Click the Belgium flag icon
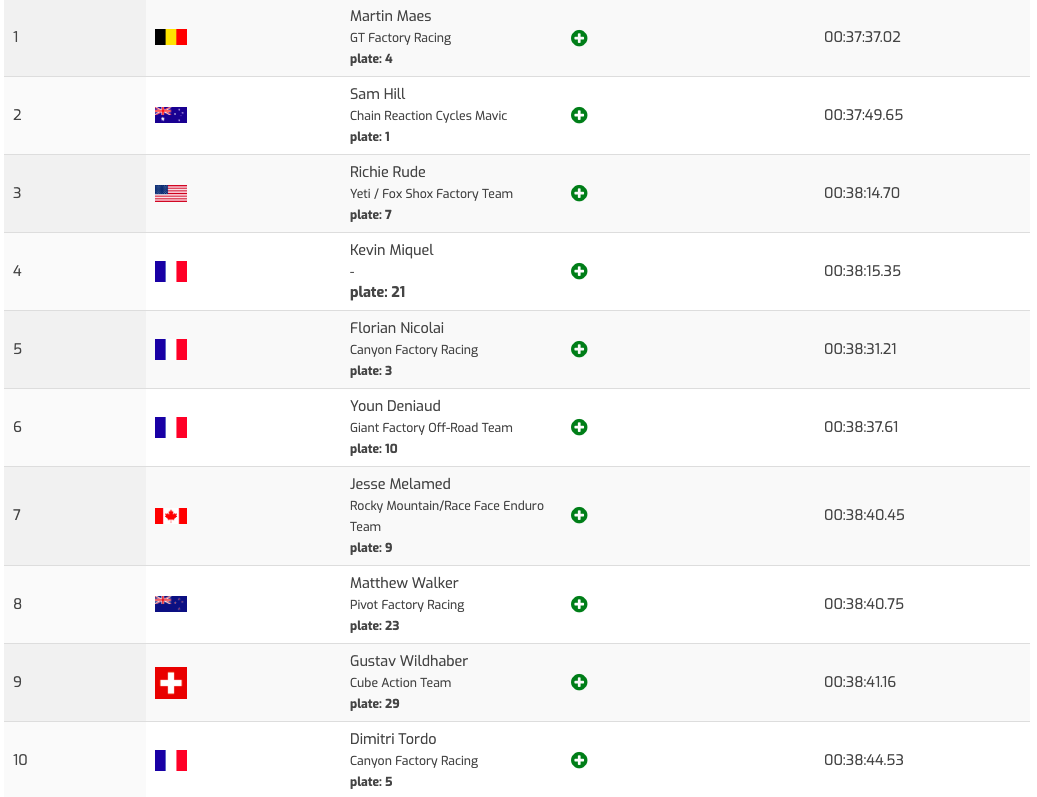 pos(171,38)
